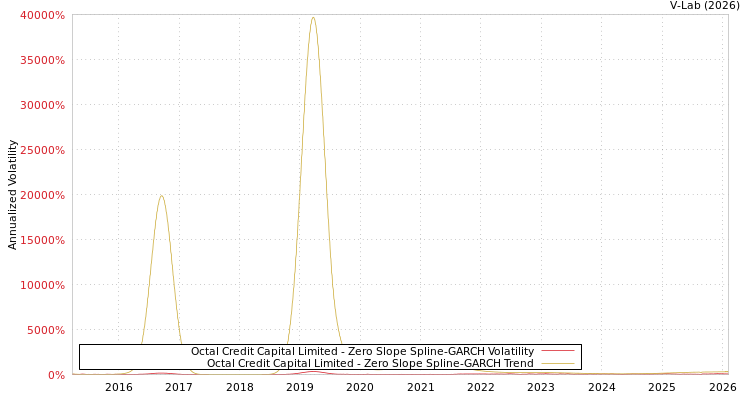The height and width of the screenshot is (400, 750).
Task: Select the 5000% y-axis label
Action: 45,330
